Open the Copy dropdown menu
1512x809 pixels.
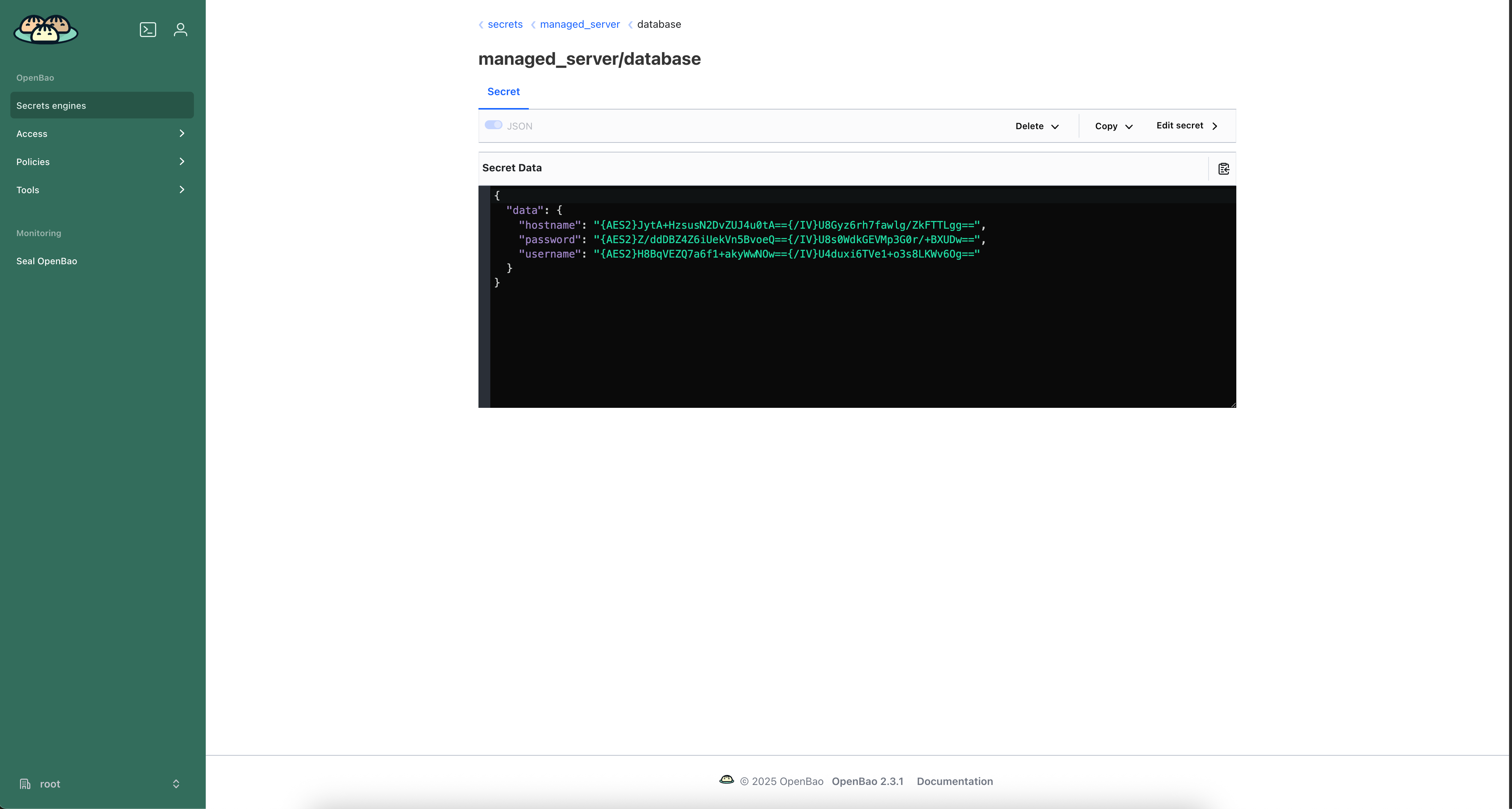(x=1113, y=126)
